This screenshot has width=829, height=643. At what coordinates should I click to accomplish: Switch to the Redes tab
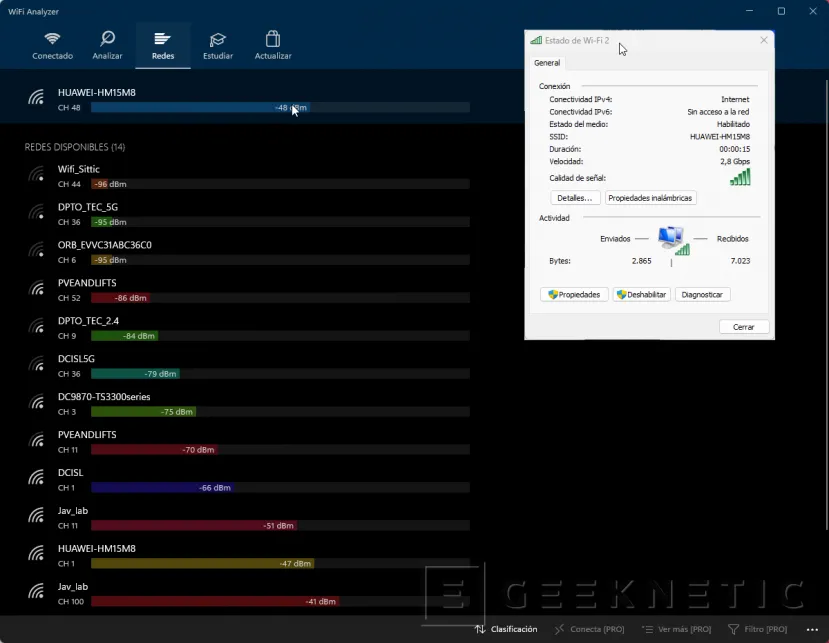pyautogui.click(x=163, y=45)
